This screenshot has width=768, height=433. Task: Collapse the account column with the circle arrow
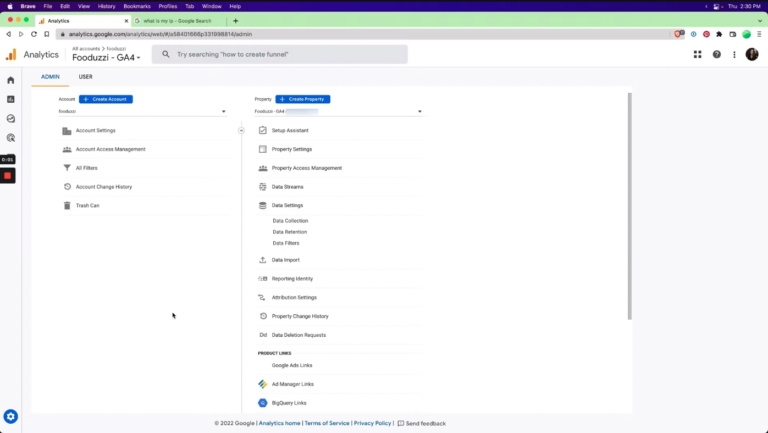click(241, 130)
